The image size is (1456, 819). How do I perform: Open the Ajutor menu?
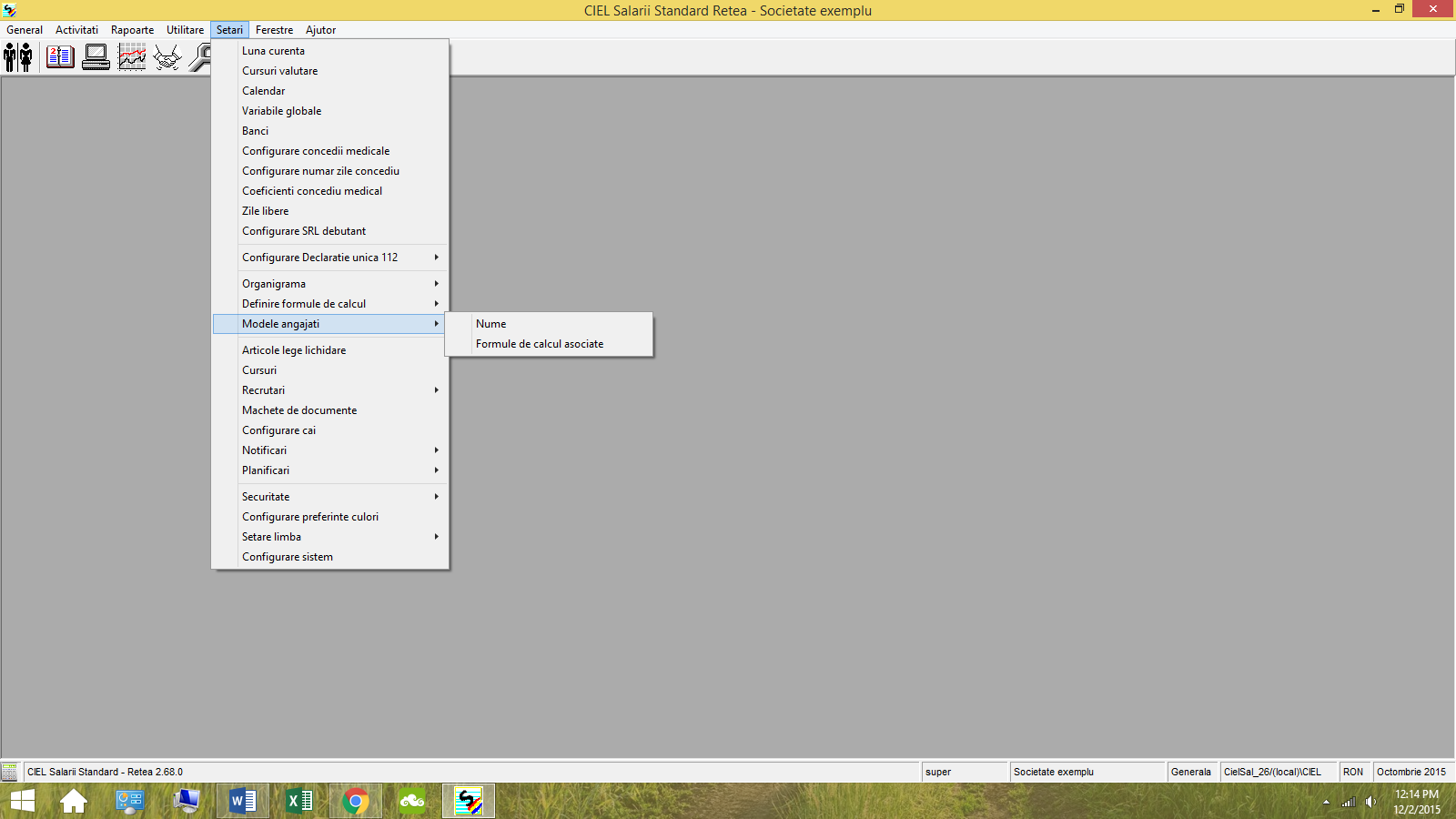pyautogui.click(x=320, y=30)
